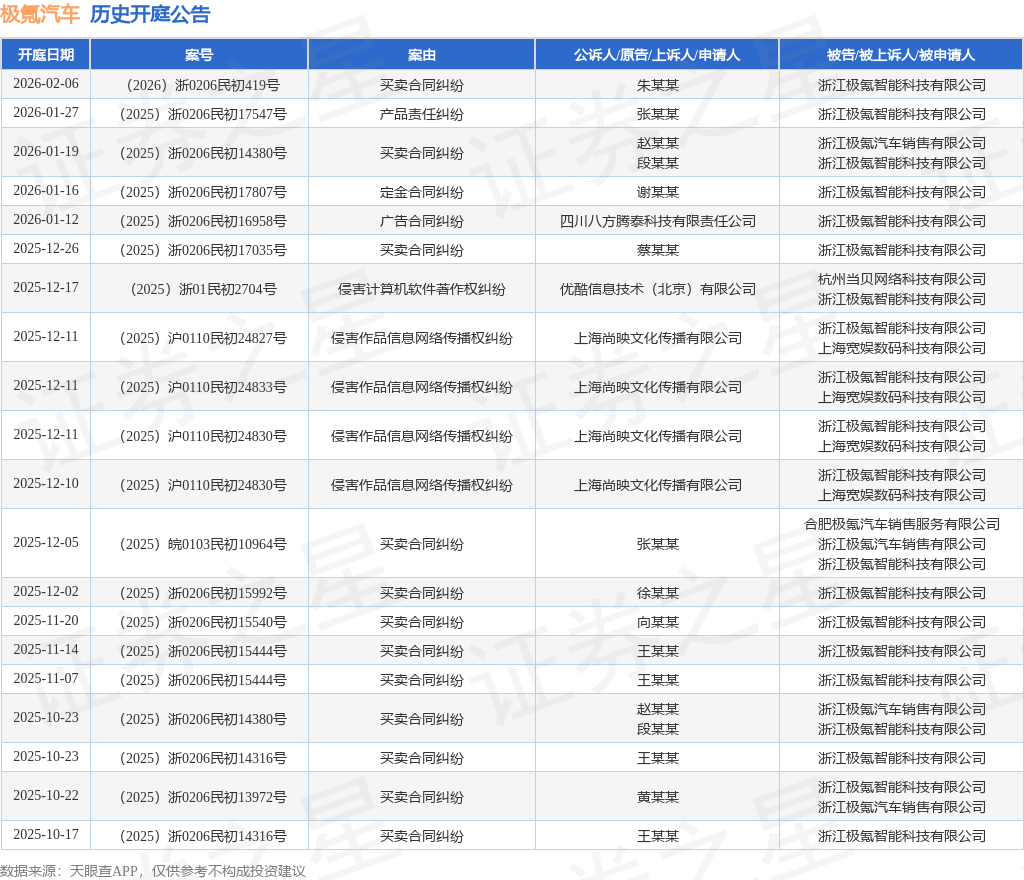Click the date 2025-12-26
This screenshot has width=1024, height=880.
pos(46,249)
